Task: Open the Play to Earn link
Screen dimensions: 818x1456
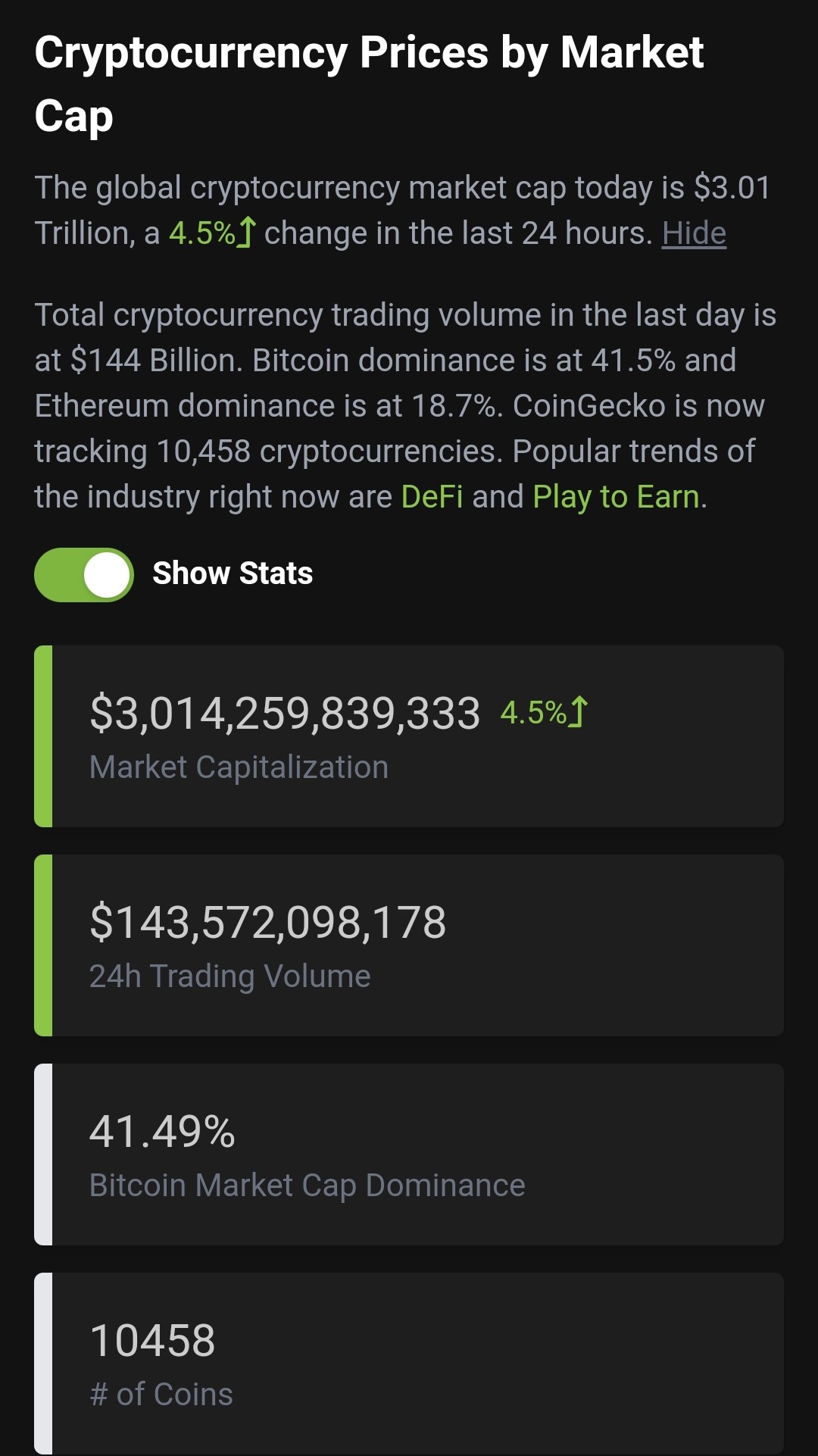Action: click(616, 497)
